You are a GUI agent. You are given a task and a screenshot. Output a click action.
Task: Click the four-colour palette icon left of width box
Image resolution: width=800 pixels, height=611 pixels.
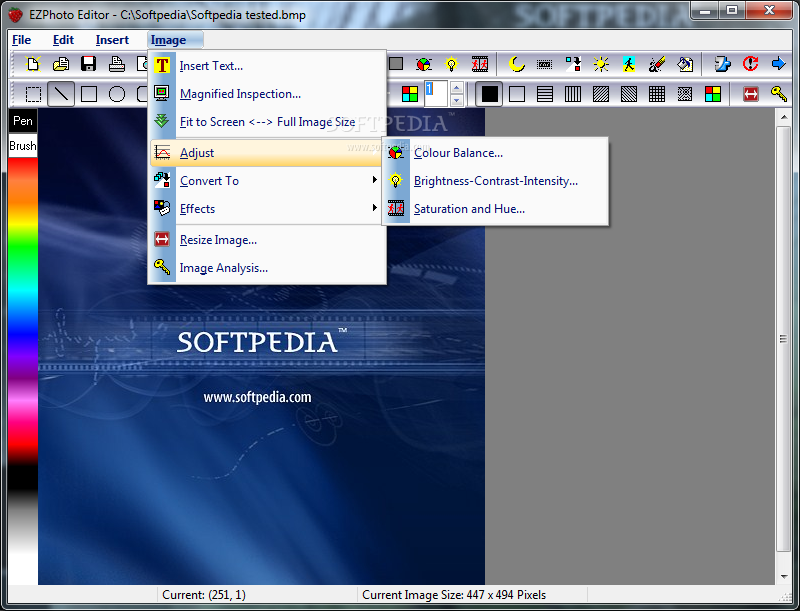pos(410,94)
